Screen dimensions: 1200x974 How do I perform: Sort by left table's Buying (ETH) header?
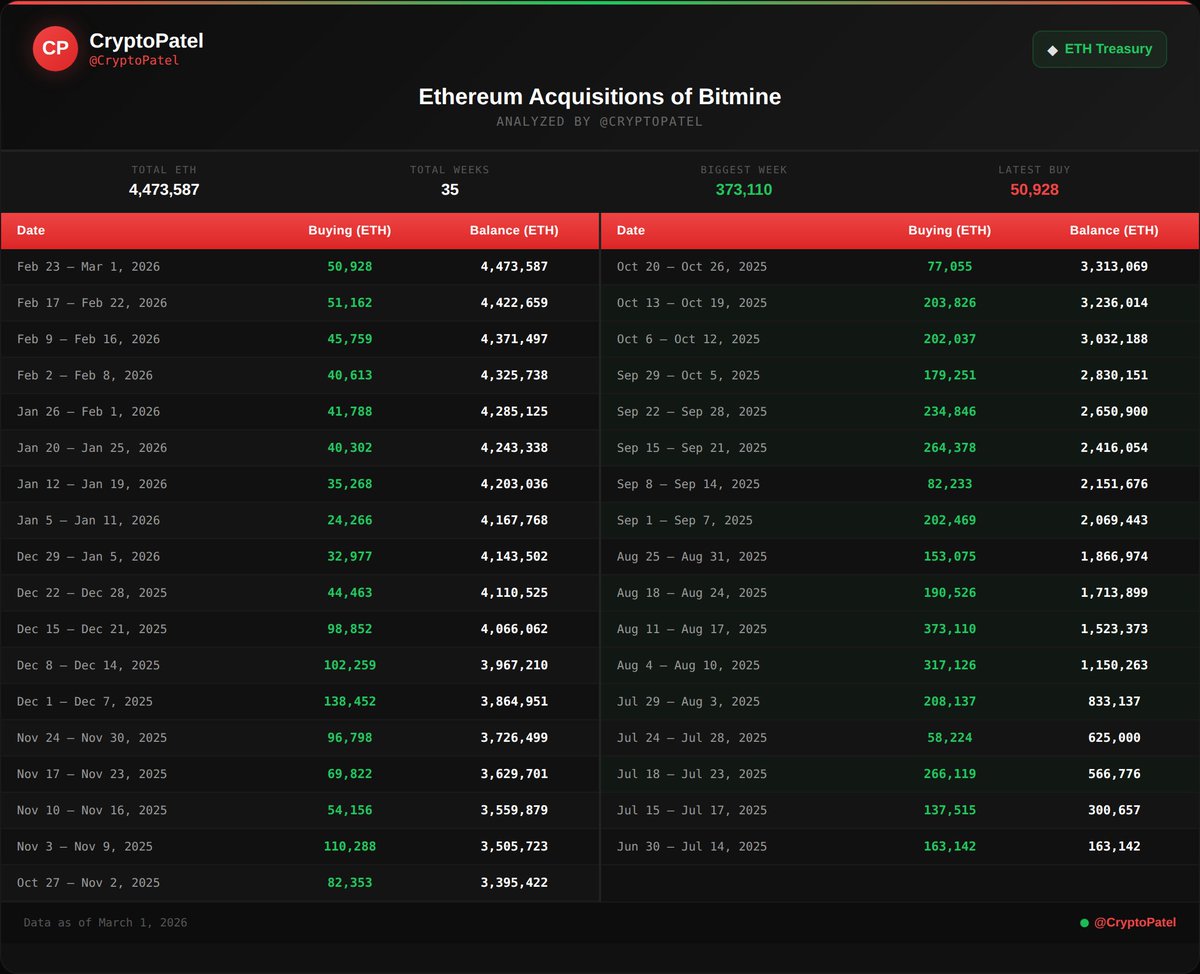(349, 230)
